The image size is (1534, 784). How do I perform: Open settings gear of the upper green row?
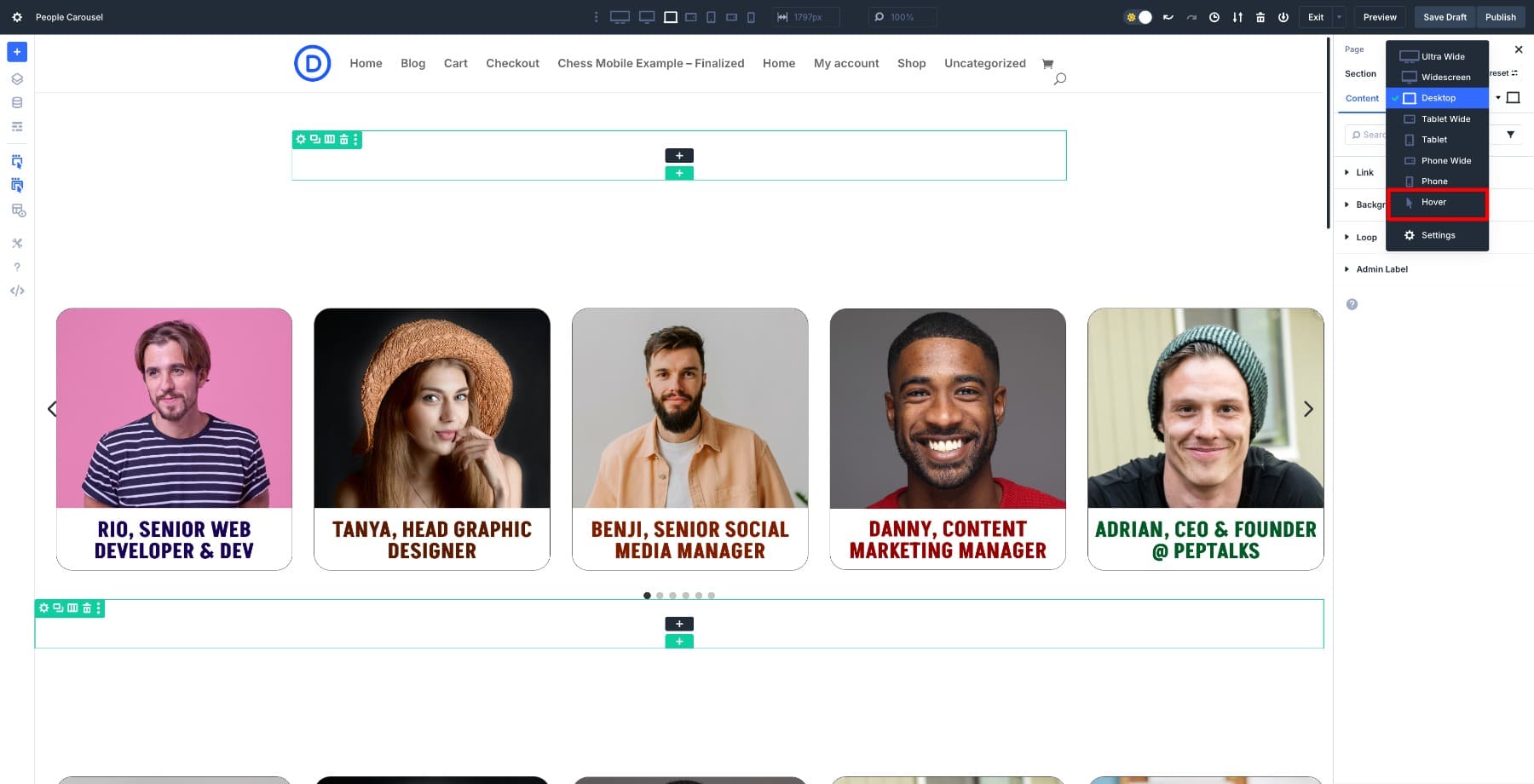click(301, 139)
